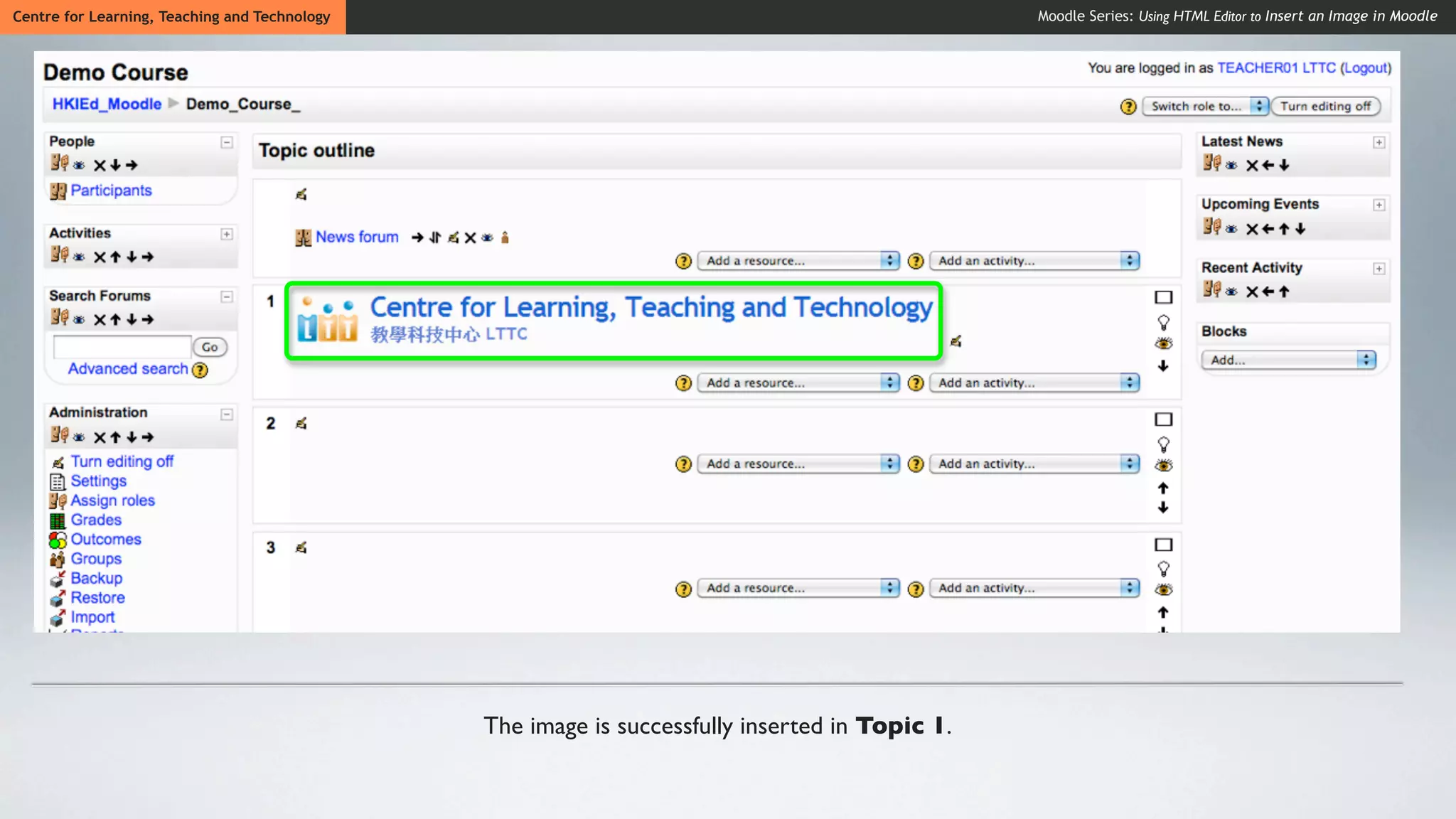Expand the Activities block with plus icon
Viewport: 1456px width, 819px height.
(x=226, y=234)
